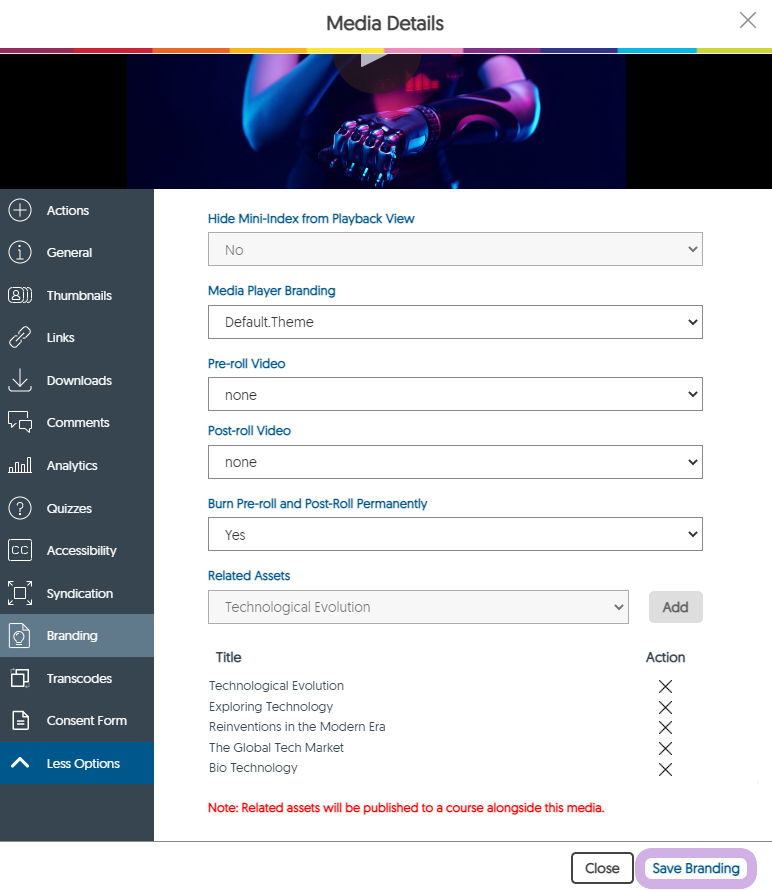772x890 pixels.
Task: Remove Technological Evolution from related assets
Action: (x=665, y=686)
